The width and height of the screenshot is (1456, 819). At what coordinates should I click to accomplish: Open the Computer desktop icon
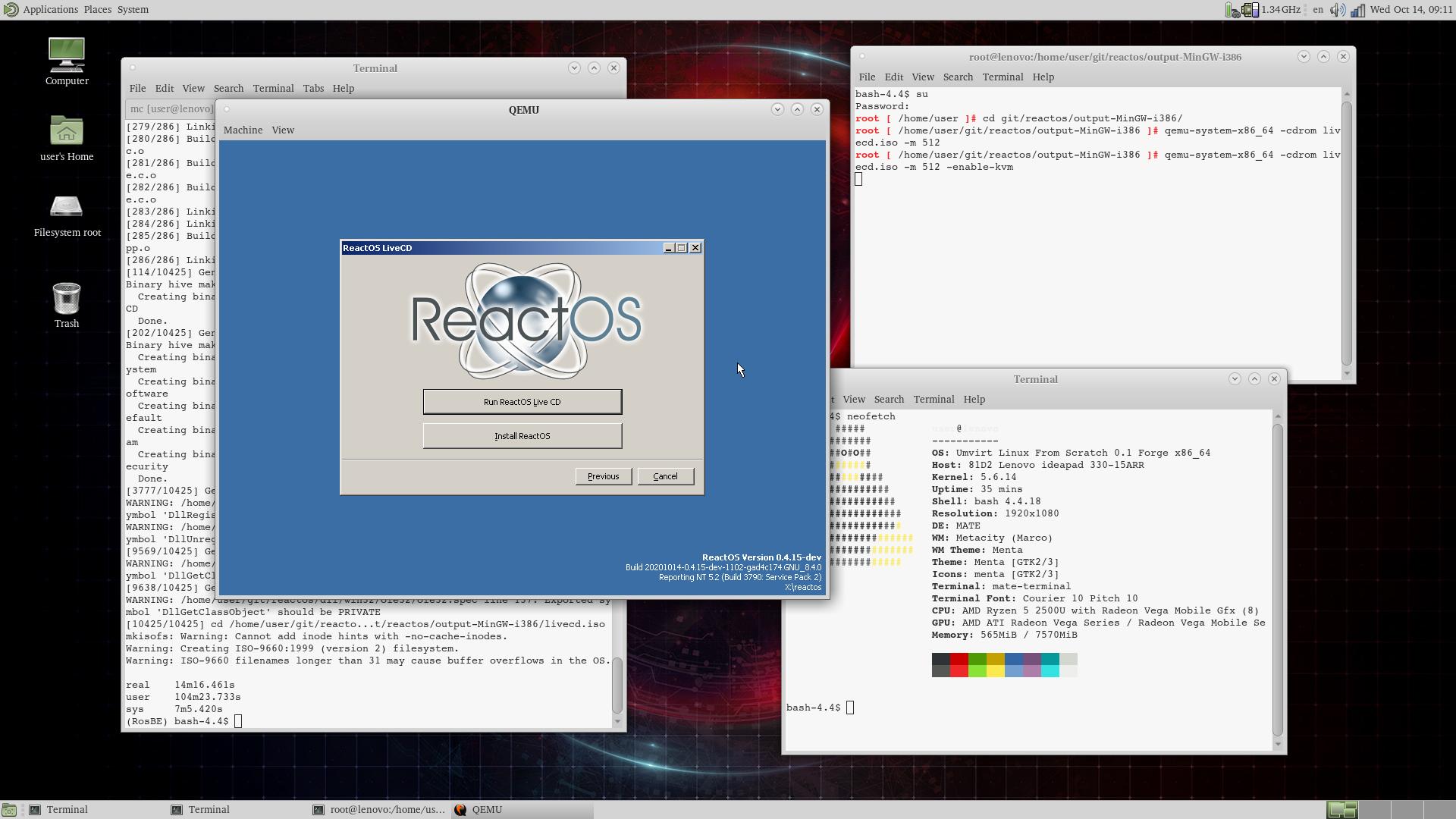67,55
